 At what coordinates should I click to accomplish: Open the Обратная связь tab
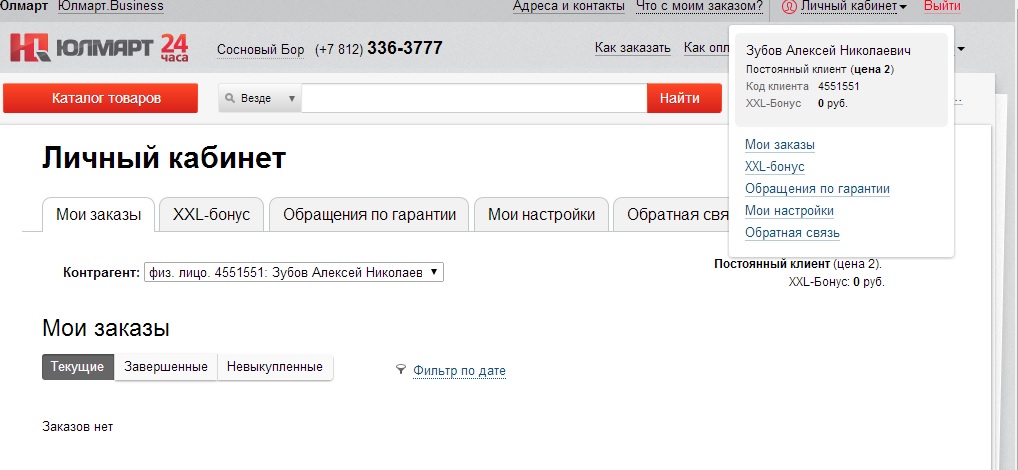pos(671,214)
